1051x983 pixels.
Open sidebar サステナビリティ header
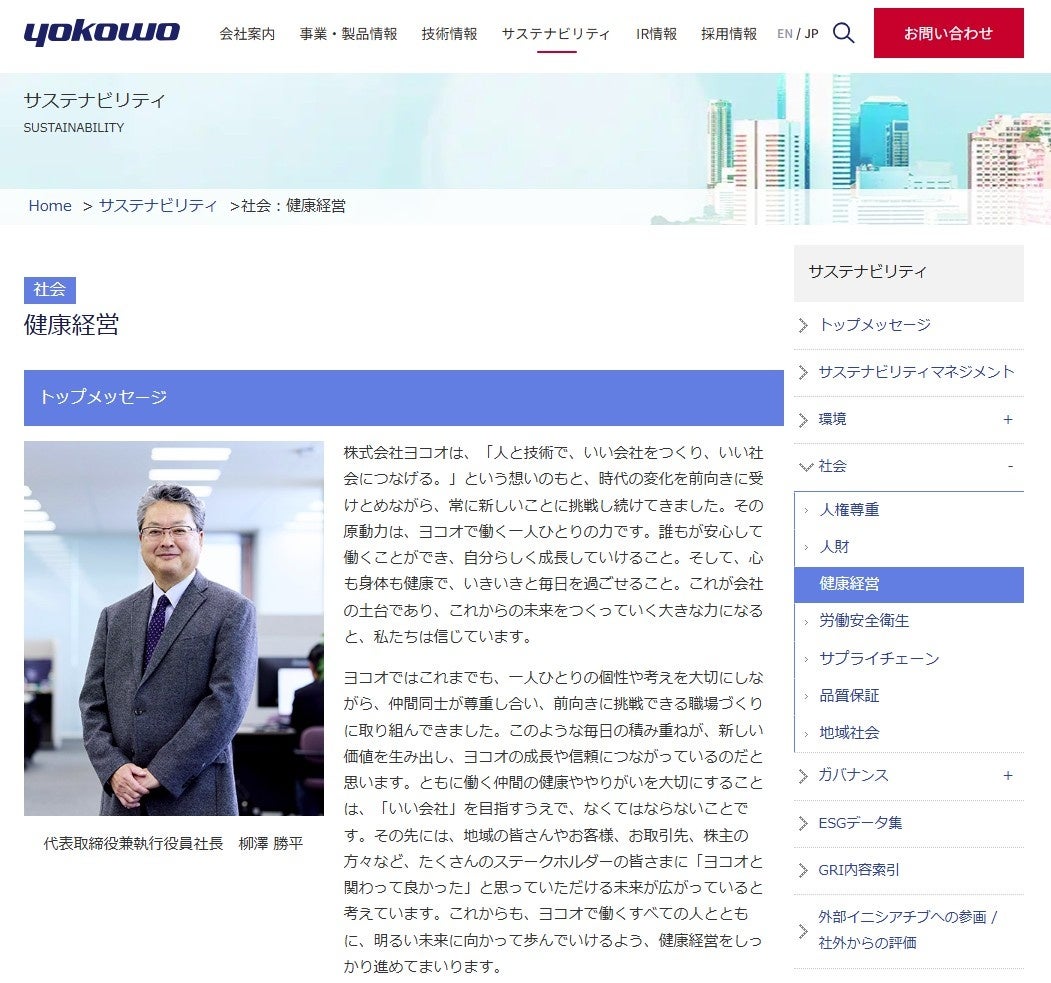[908, 272]
